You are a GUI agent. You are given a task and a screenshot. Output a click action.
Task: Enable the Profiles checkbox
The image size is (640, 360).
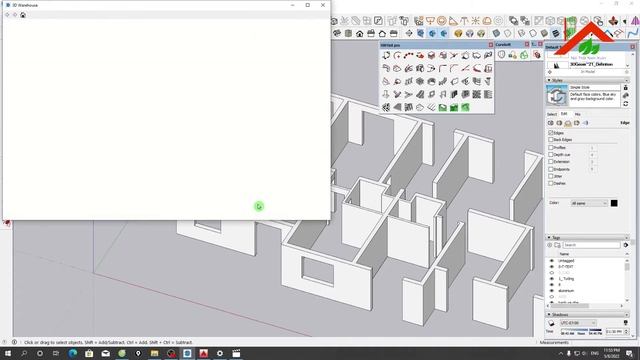tap(551, 147)
